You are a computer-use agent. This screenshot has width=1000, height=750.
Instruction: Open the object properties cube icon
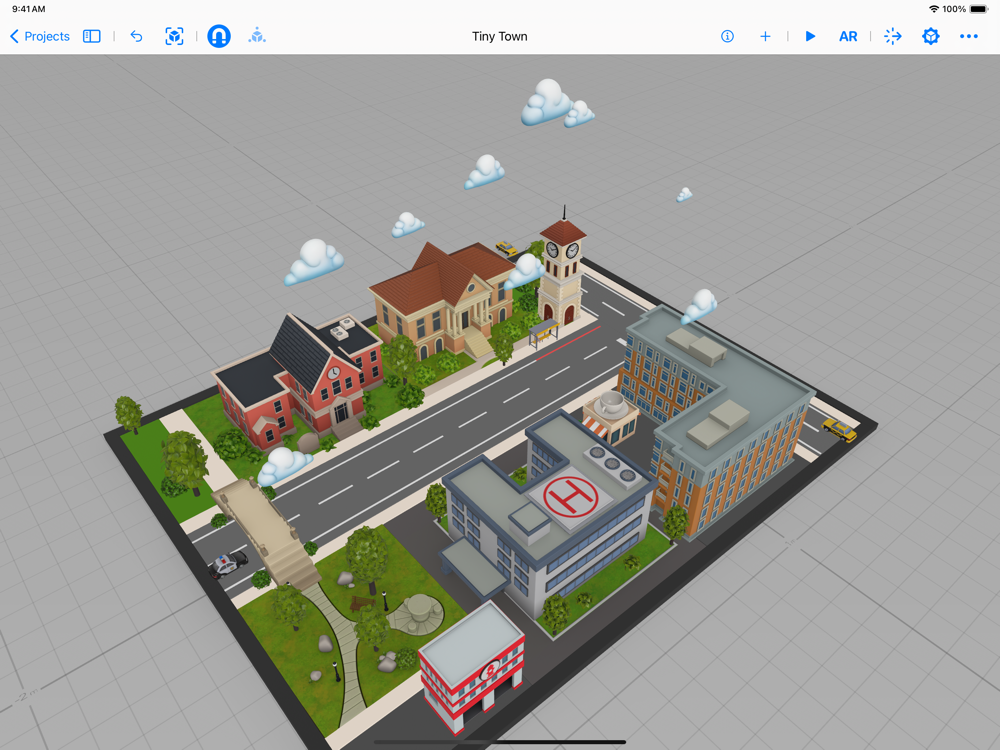(931, 36)
